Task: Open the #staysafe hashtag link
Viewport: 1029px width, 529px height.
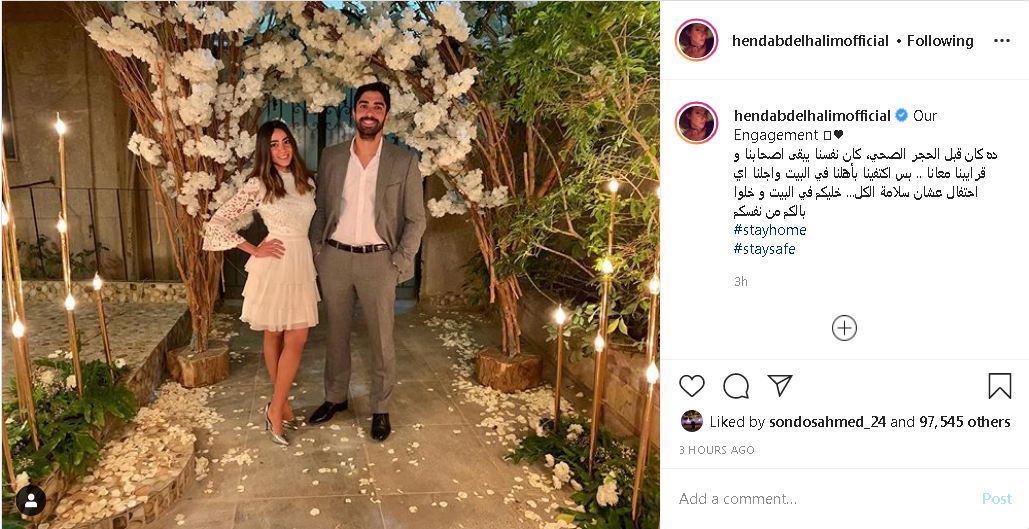Action: 765,249
